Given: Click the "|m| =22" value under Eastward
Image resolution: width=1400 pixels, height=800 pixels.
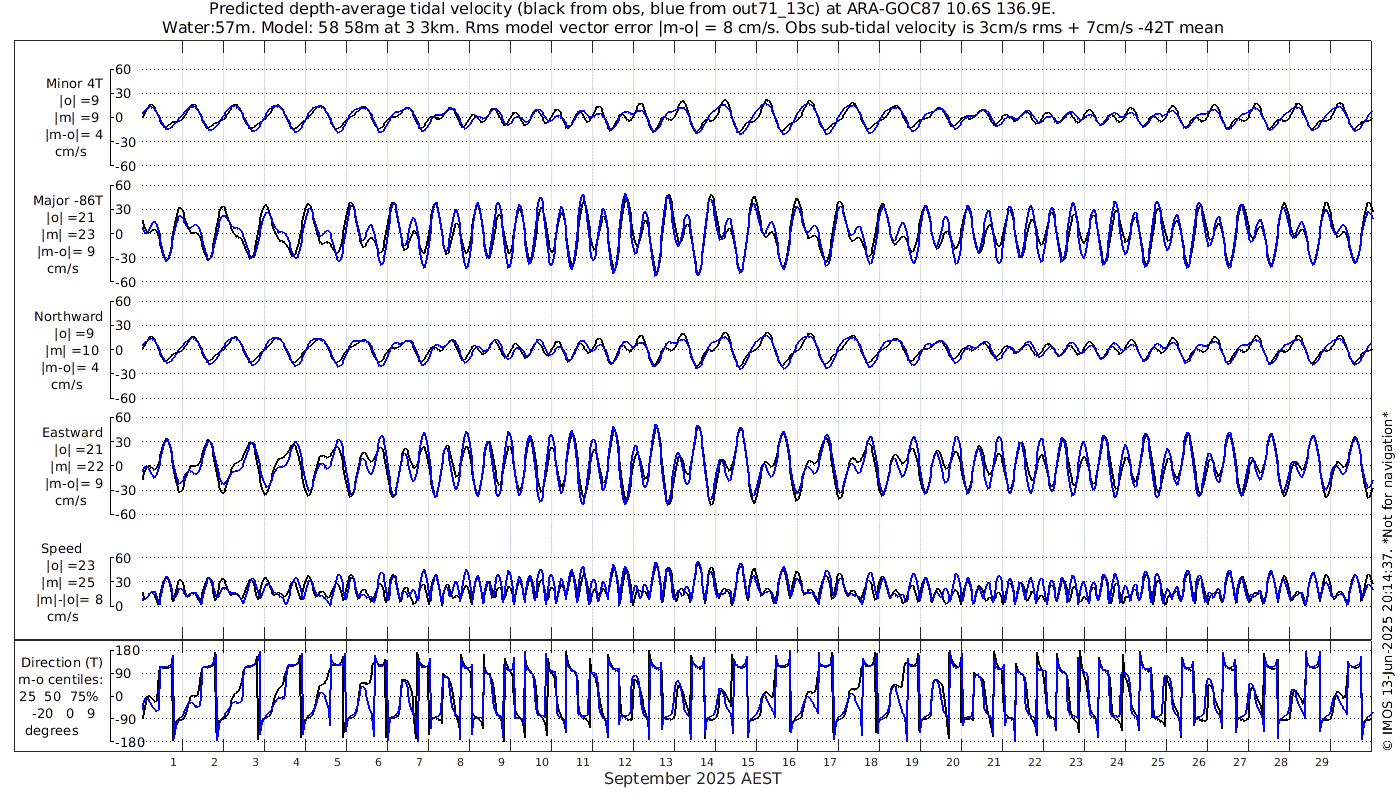Looking at the screenshot, I should (74, 466).
